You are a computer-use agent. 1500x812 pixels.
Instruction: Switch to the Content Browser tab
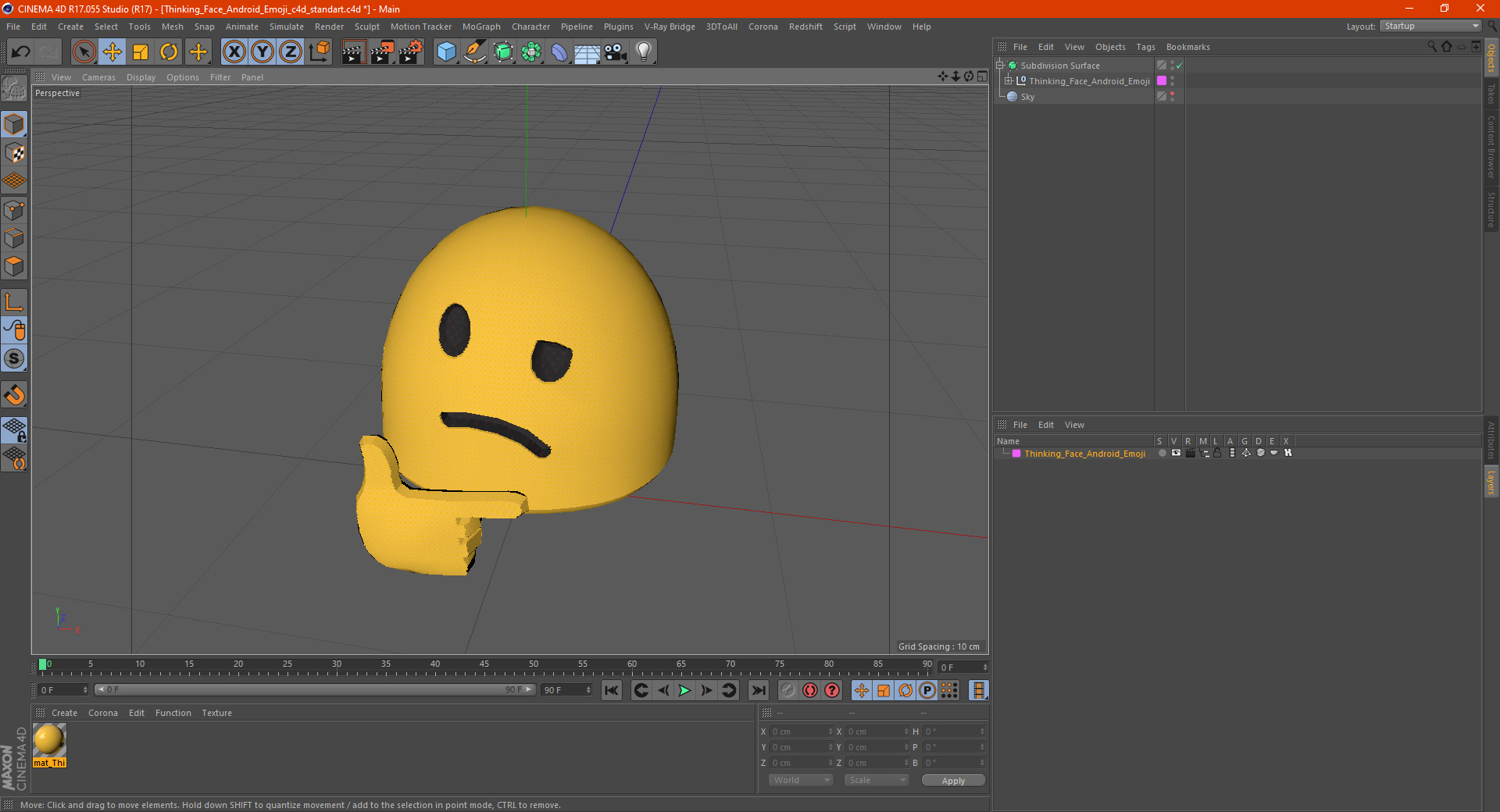(1491, 146)
